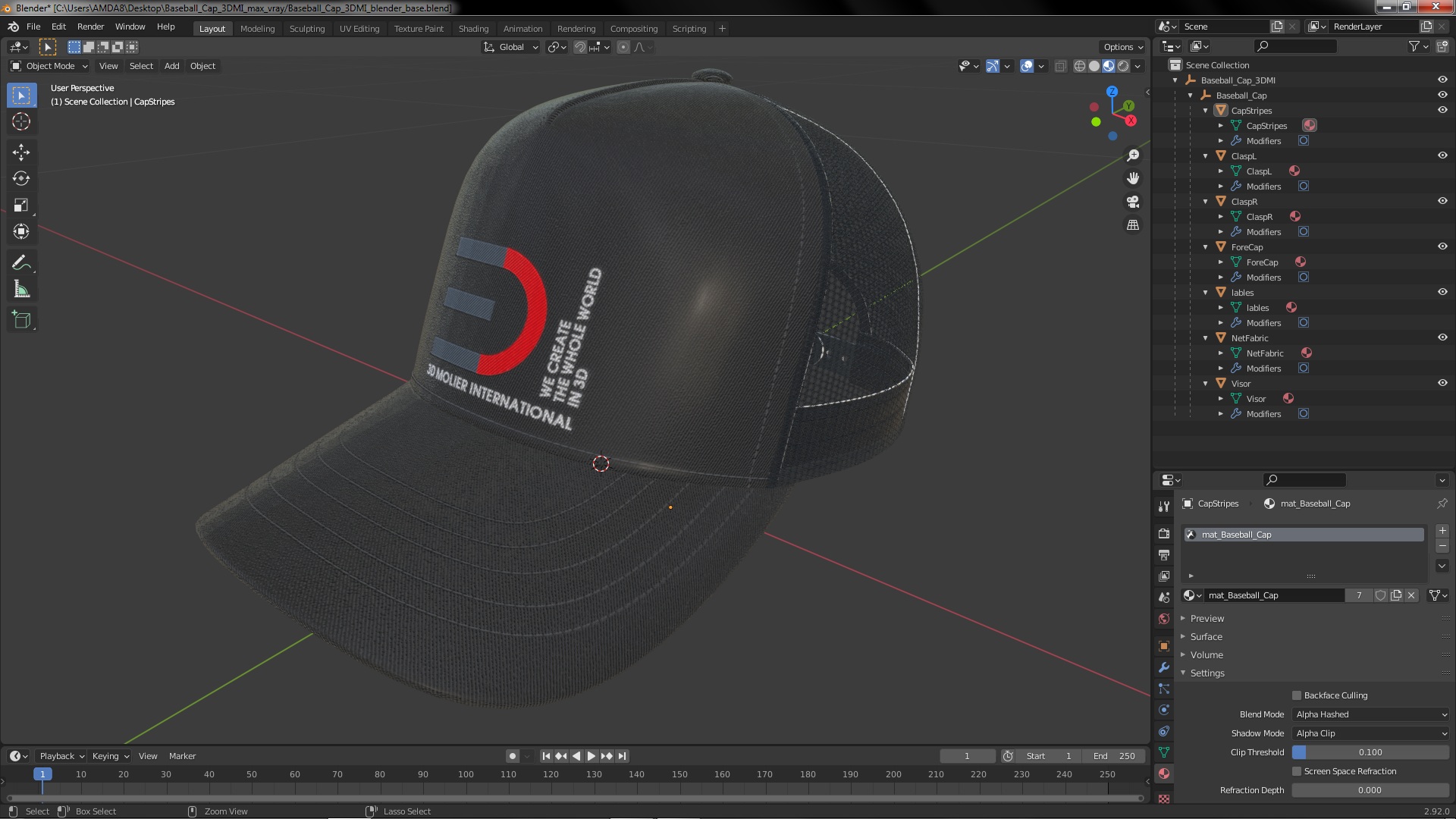Screen dimensions: 1456x819
Task: Hide the NetFabric object in outliner
Action: [1442, 337]
